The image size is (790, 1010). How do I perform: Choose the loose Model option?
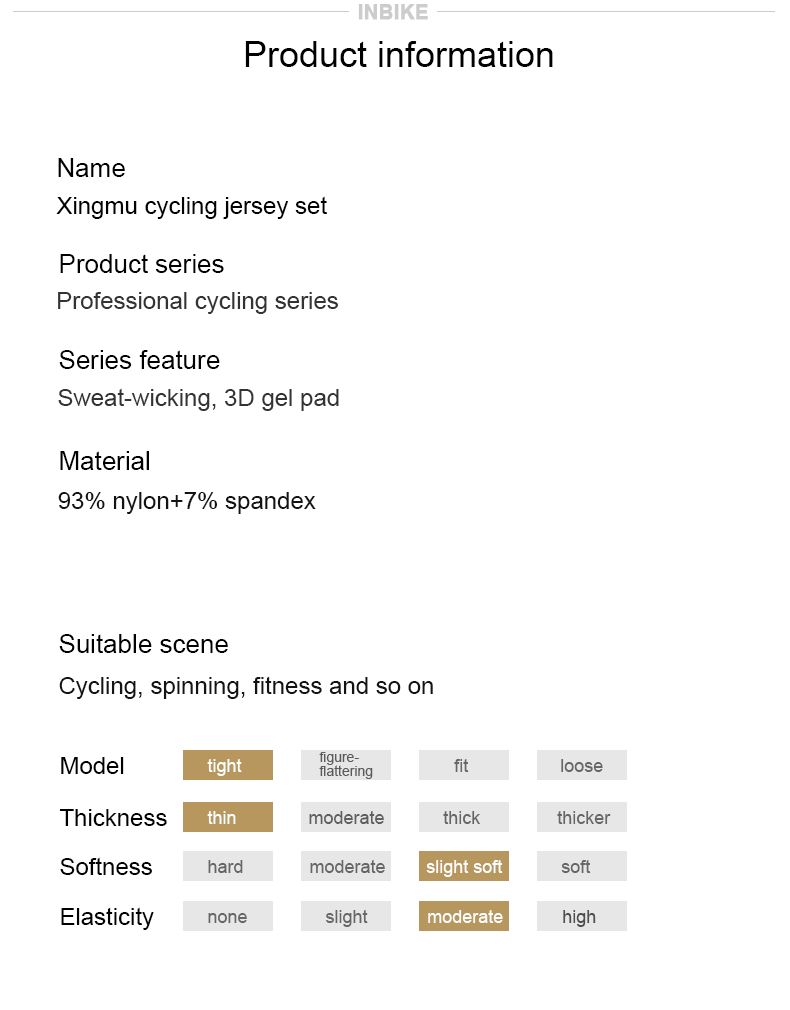[581, 765]
